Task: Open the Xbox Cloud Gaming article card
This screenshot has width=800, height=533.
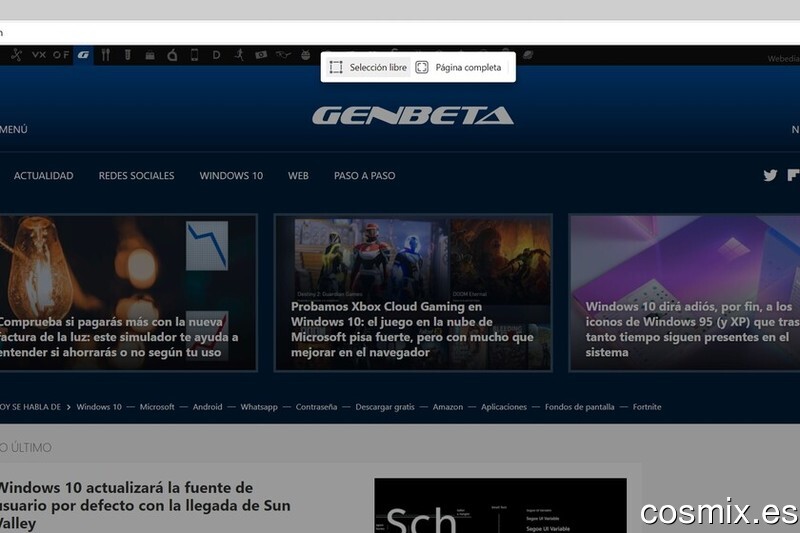Action: 413,292
